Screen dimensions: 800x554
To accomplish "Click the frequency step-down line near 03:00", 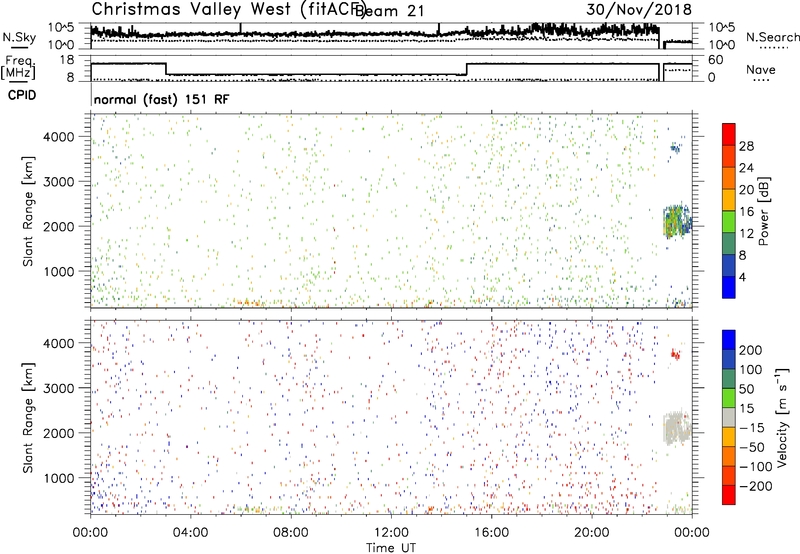I will pos(166,69).
